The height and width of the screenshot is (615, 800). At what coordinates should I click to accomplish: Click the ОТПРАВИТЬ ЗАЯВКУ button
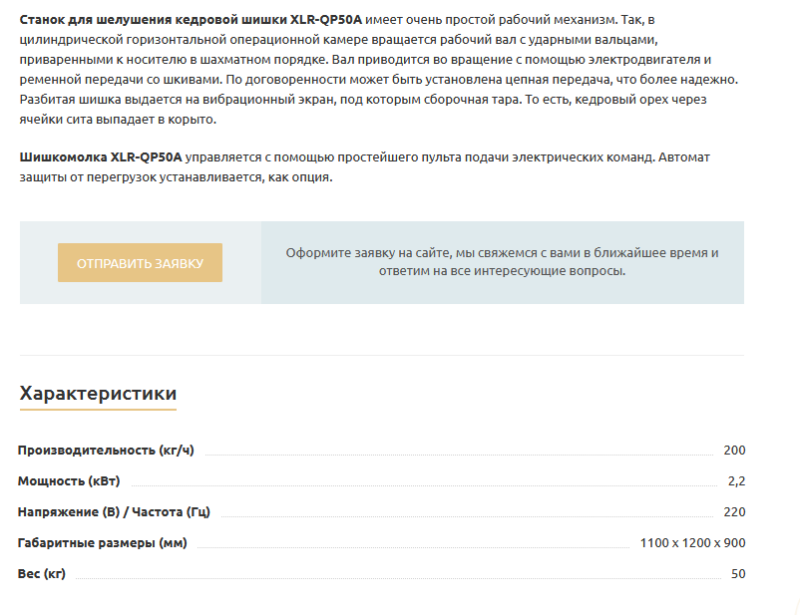coord(140,263)
